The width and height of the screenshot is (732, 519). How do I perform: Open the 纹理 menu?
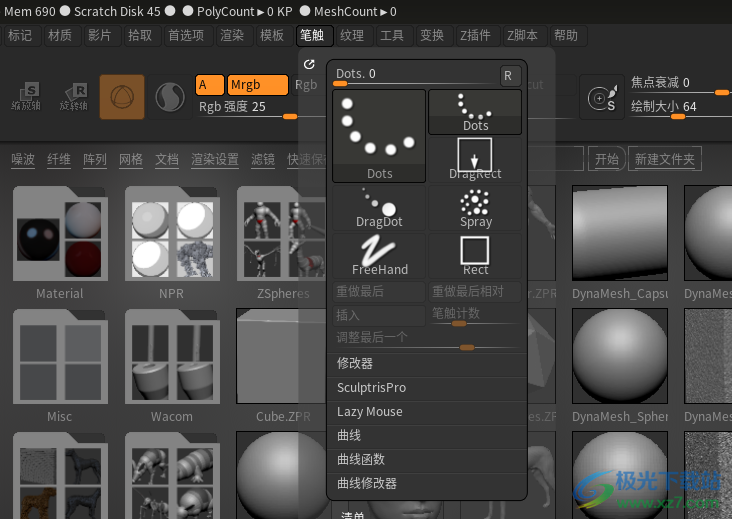coord(355,35)
